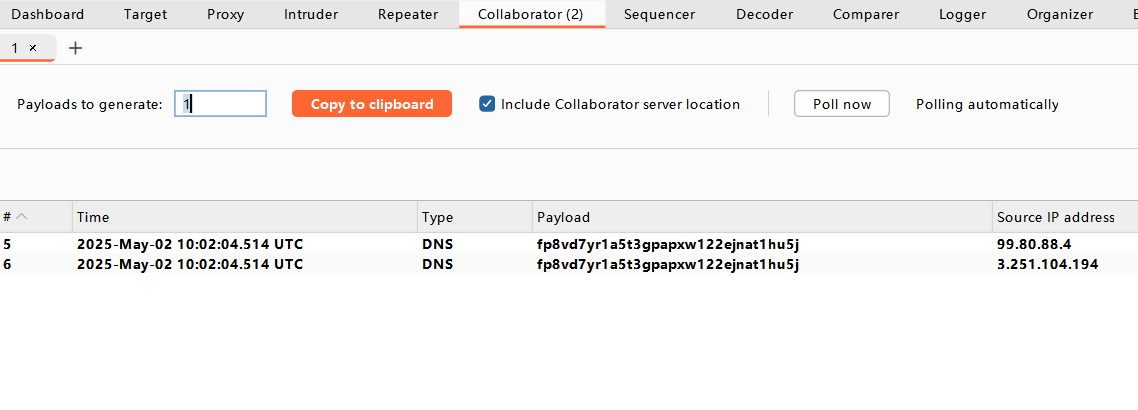
Task: Open the Comparer tab
Action: pos(866,14)
